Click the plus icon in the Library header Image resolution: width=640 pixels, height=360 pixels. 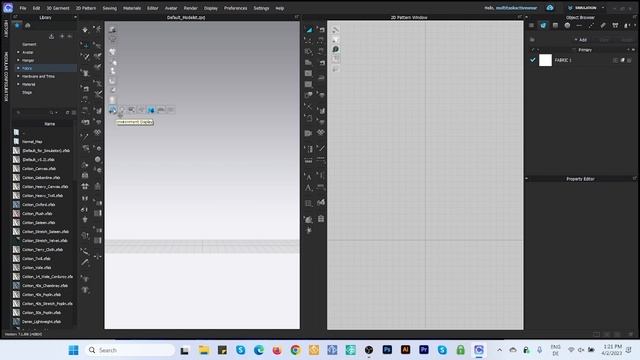tap(62, 36)
